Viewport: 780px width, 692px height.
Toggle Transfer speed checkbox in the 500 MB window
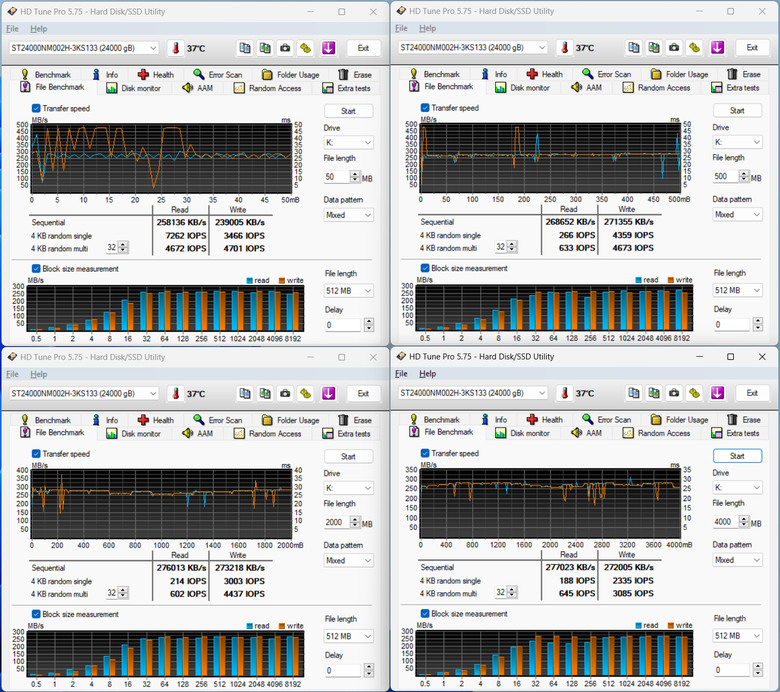425,107
